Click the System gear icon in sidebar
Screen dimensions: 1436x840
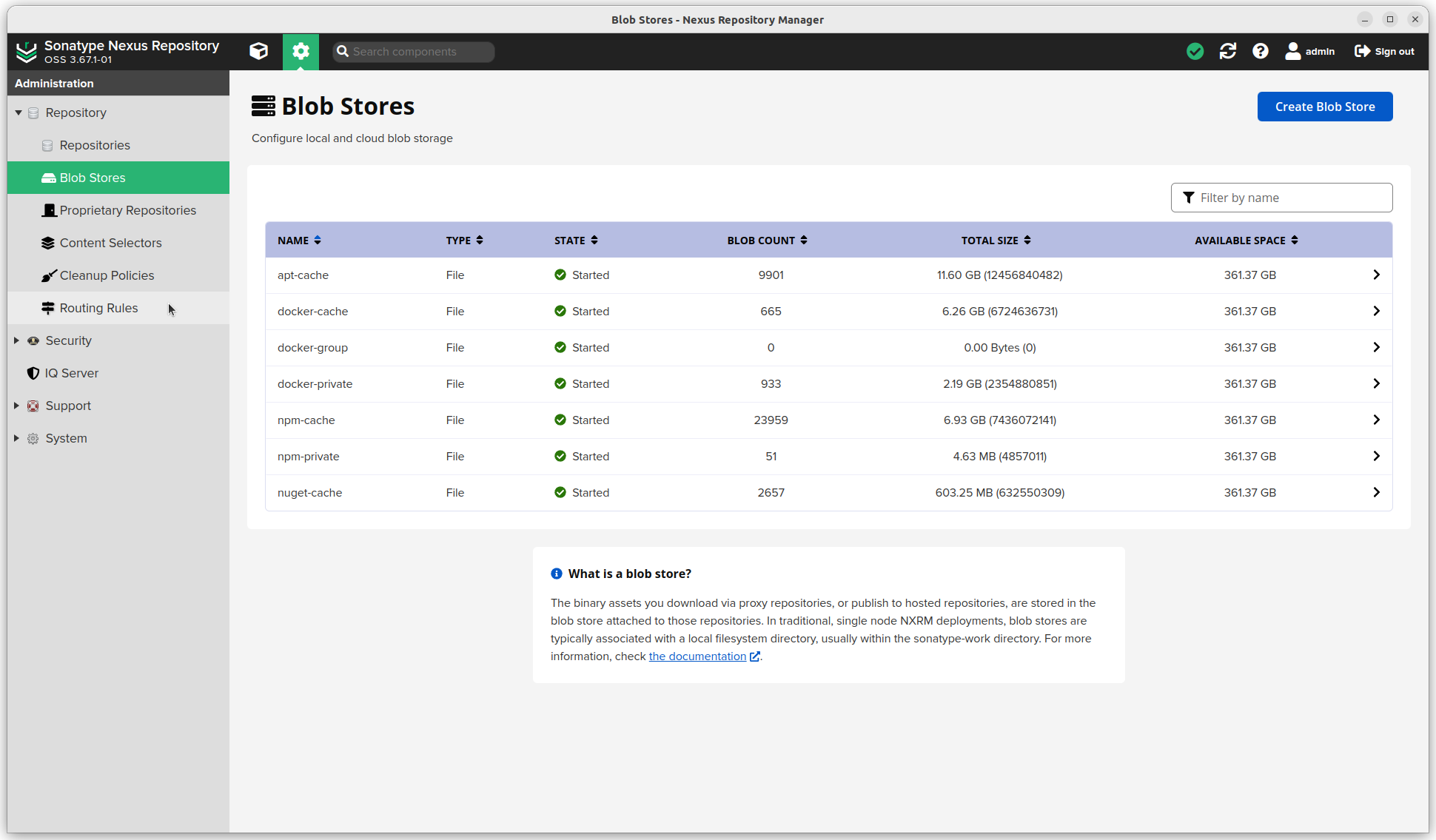click(33, 438)
